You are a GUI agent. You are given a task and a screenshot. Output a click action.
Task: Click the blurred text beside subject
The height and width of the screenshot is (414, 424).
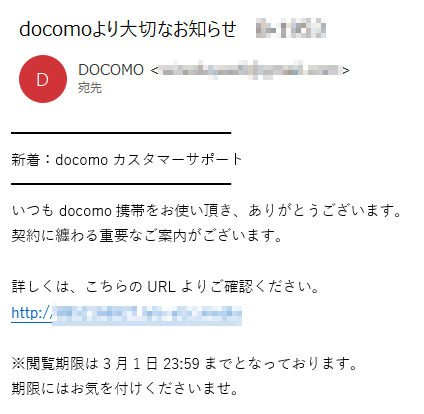point(290,28)
